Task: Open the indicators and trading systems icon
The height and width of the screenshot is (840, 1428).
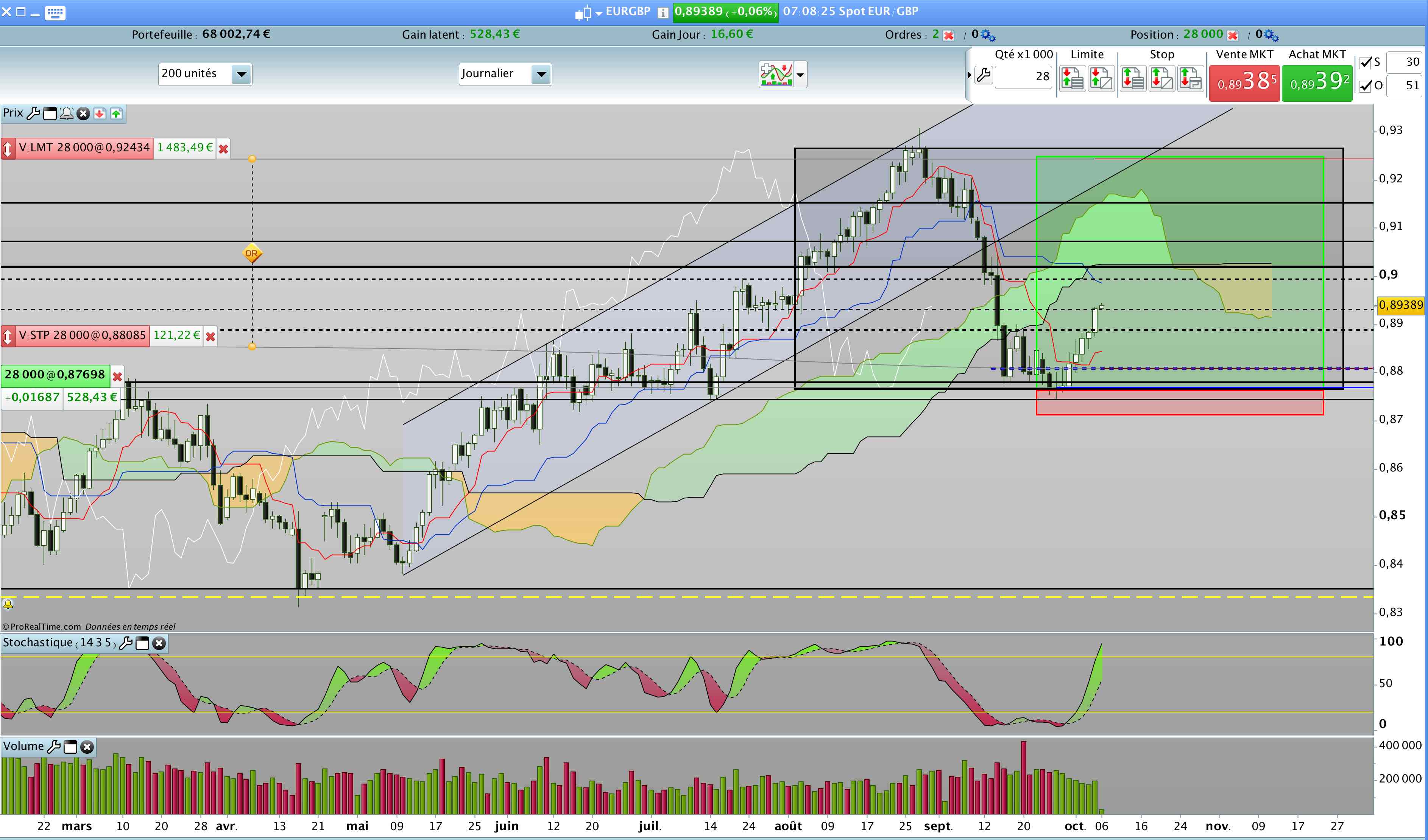Action: [776, 74]
